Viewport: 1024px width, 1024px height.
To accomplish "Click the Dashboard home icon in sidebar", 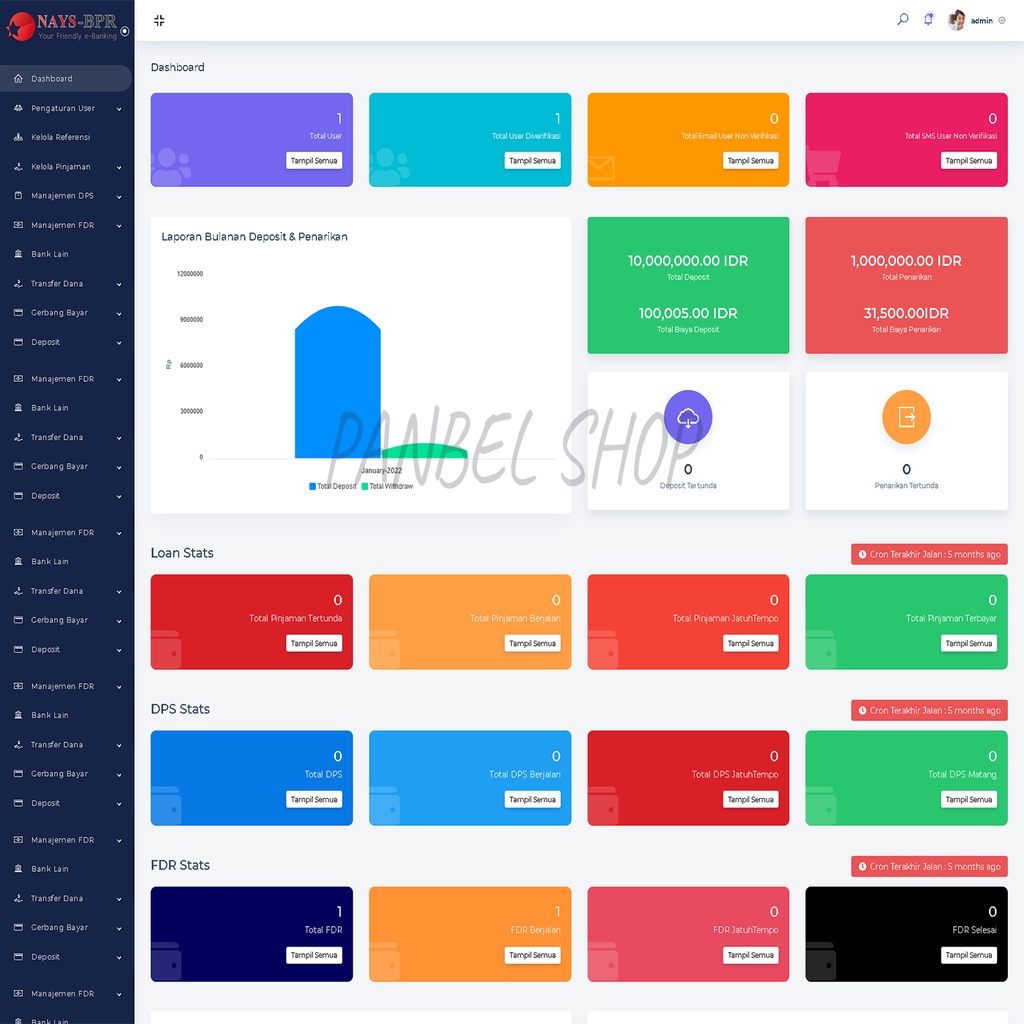I will (18, 78).
